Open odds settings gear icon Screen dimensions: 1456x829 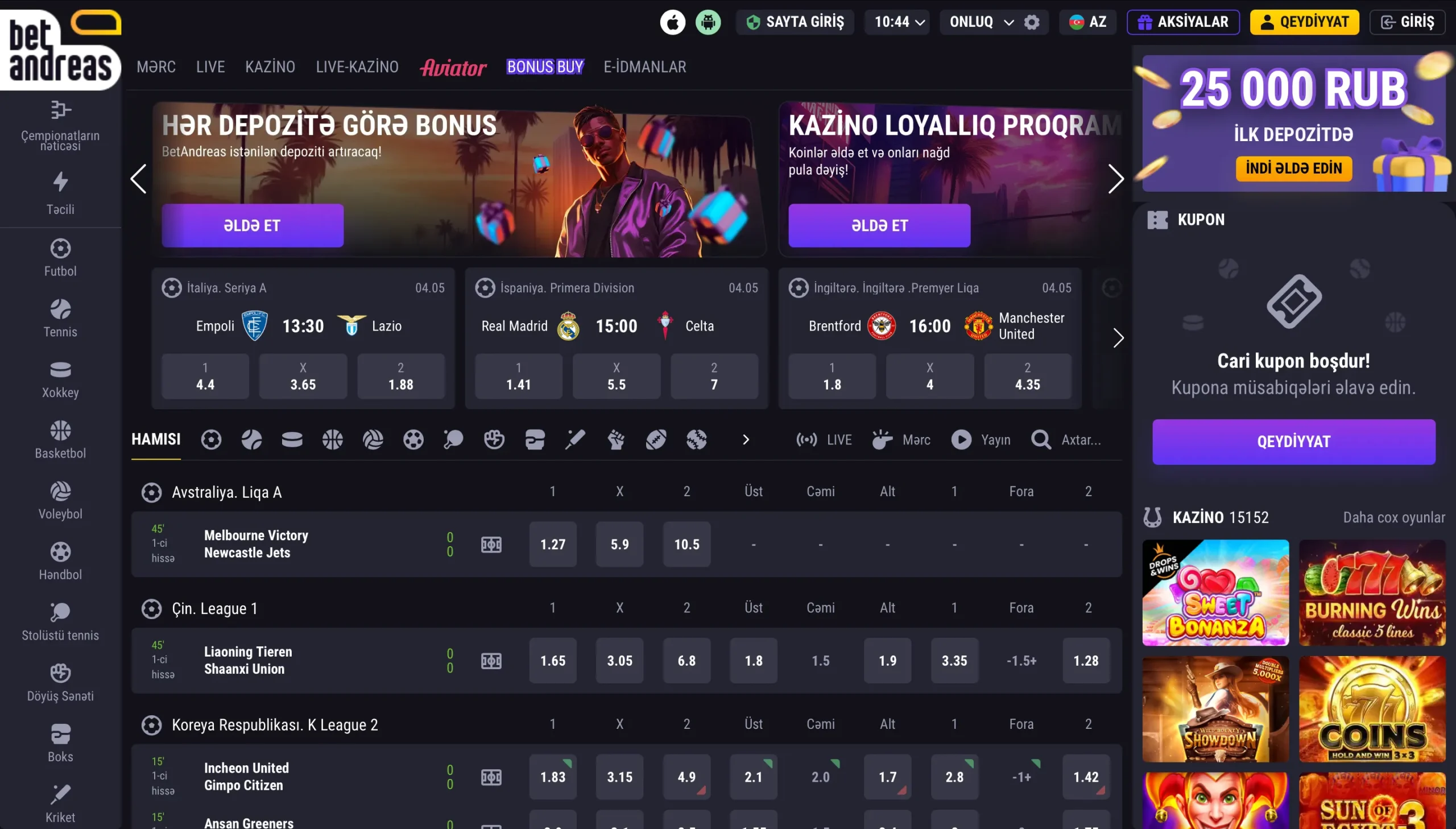(x=1032, y=22)
